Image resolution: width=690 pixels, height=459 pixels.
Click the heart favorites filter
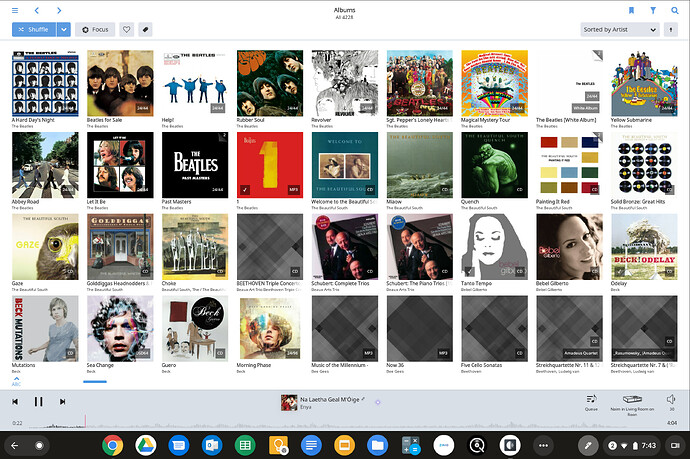(x=127, y=29)
